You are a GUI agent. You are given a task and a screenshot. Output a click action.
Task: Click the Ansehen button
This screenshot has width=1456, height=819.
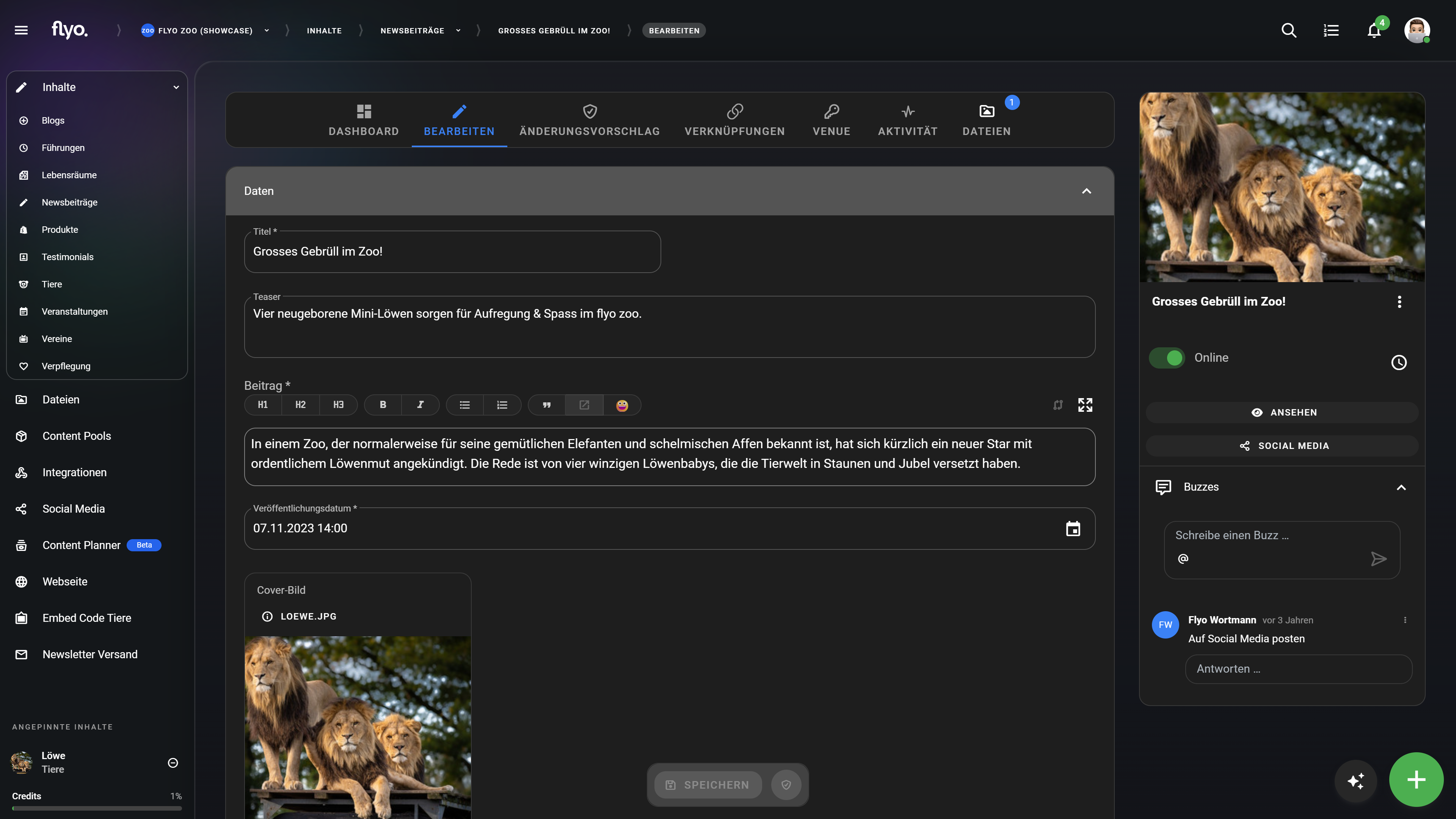[1282, 412]
